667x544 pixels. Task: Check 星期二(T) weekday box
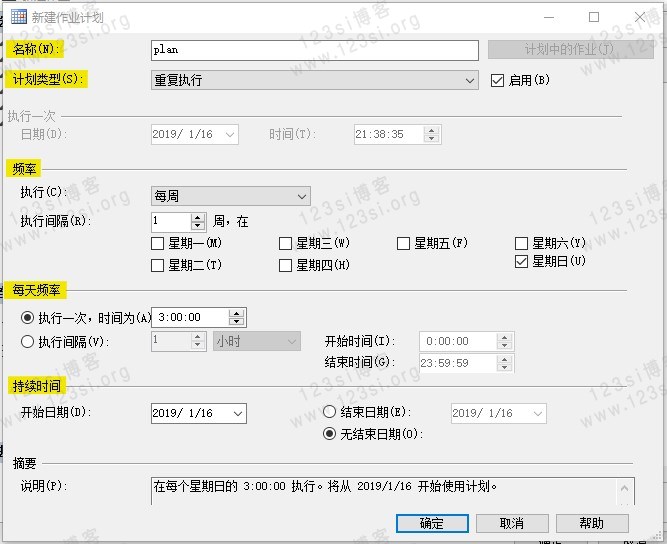coord(157,265)
